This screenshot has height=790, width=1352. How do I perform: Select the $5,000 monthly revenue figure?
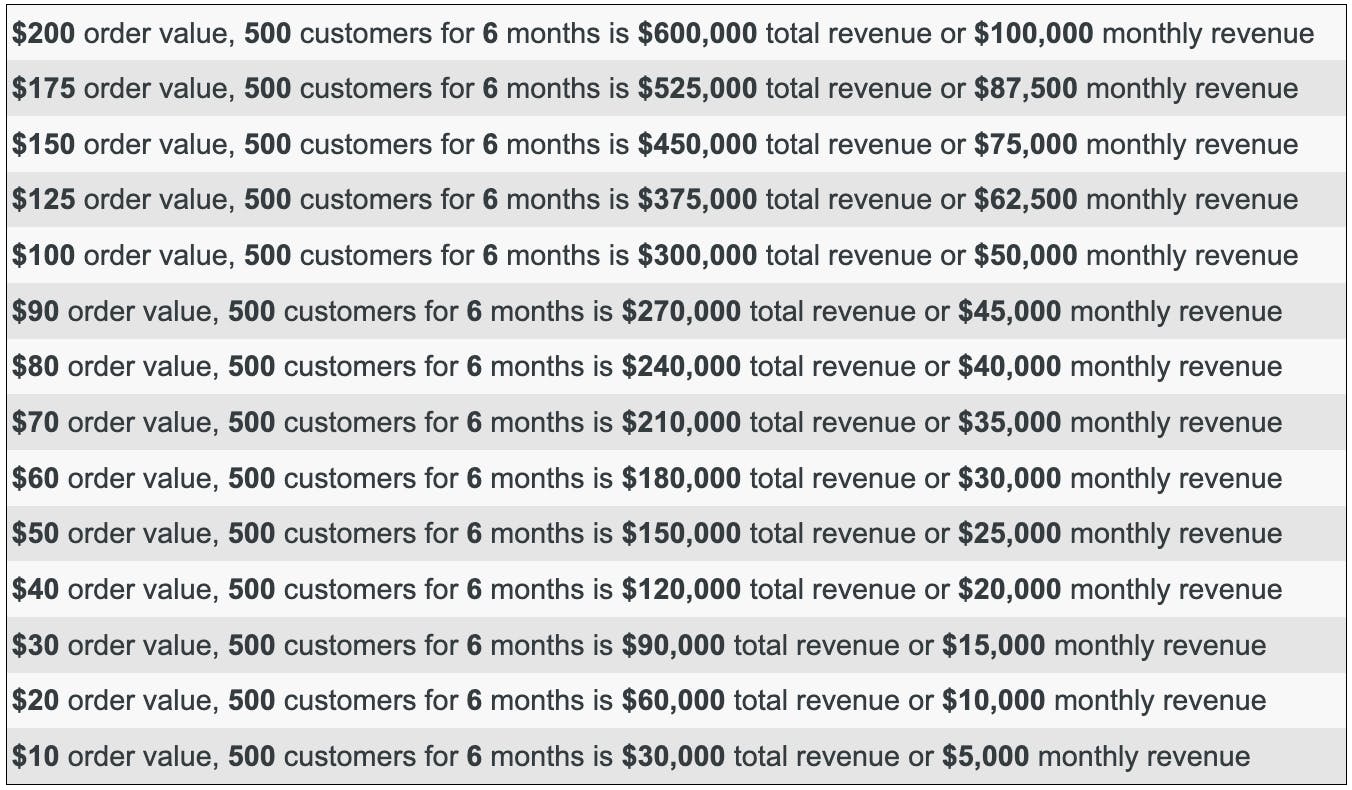[985, 756]
